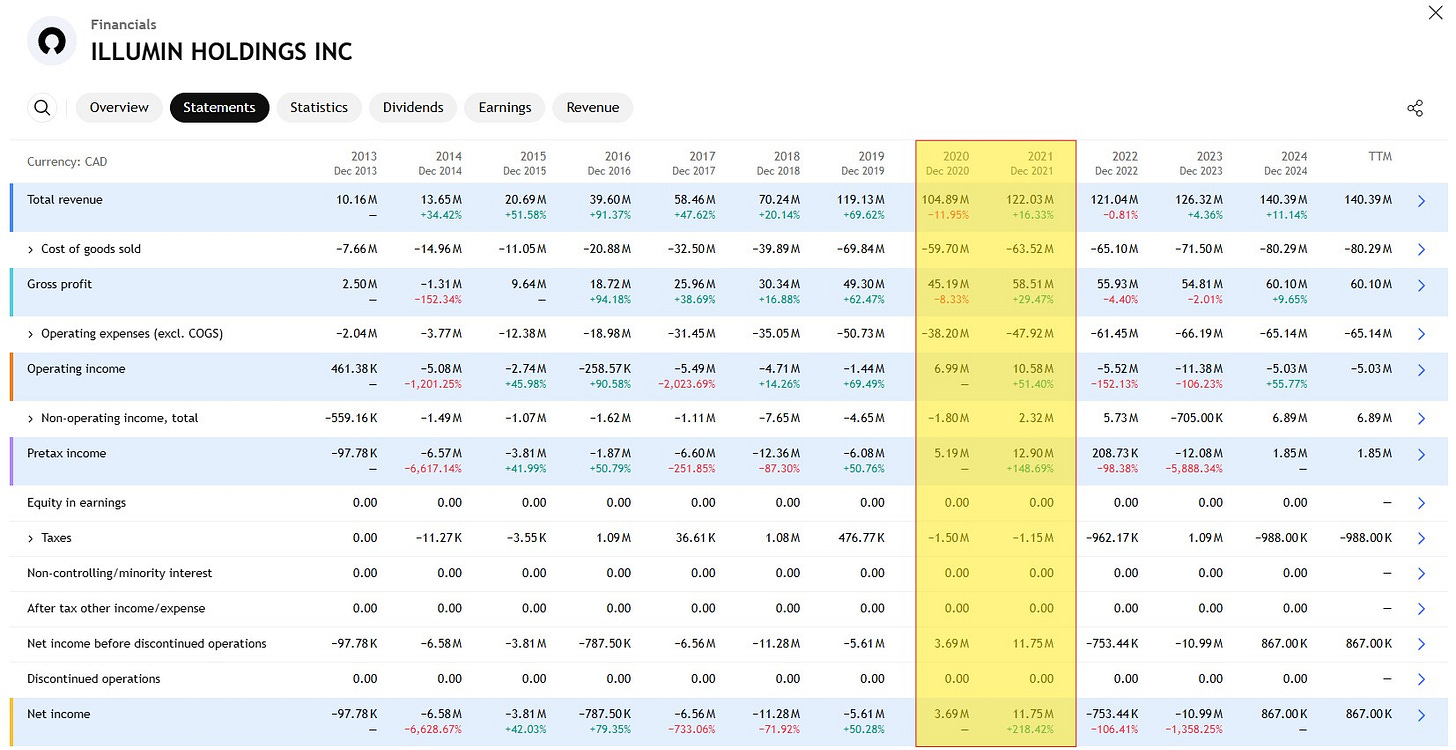1456x750 pixels.
Task: Open Pretax income row right arrow
Action: (1422, 455)
